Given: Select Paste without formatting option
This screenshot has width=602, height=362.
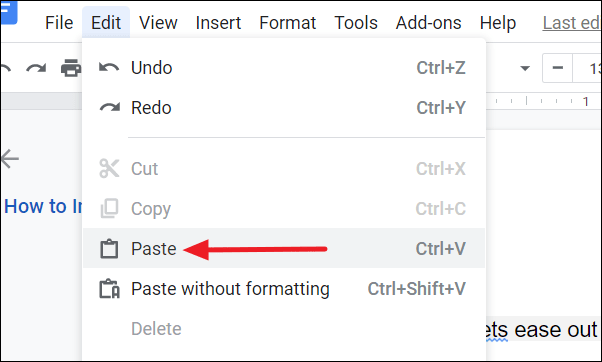Looking at the screenshot, I should tap(284, 289).
